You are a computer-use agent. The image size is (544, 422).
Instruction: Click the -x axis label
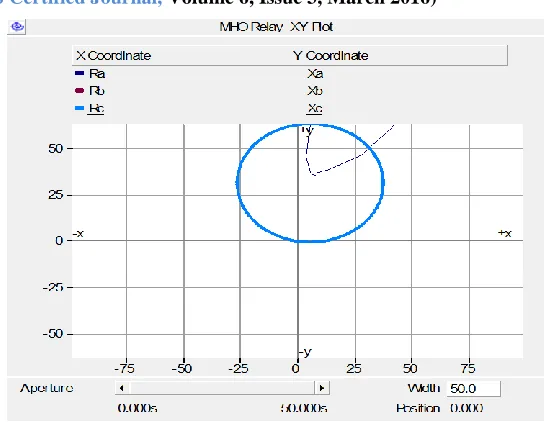pyautogui.click(x=78, y=234)
